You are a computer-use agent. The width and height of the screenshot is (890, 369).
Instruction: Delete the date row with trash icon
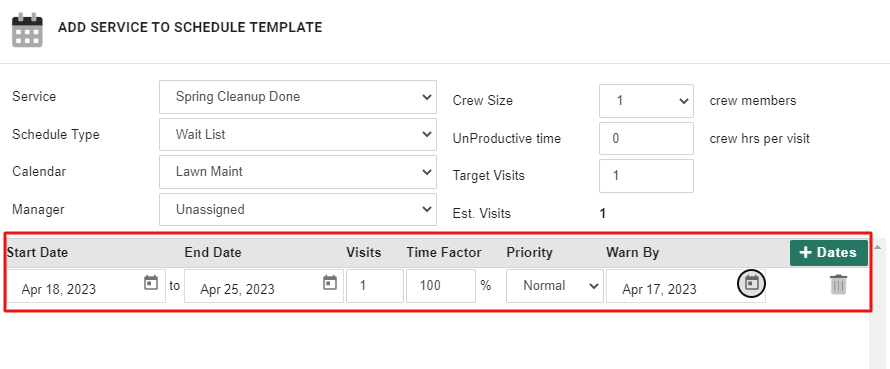838,284
